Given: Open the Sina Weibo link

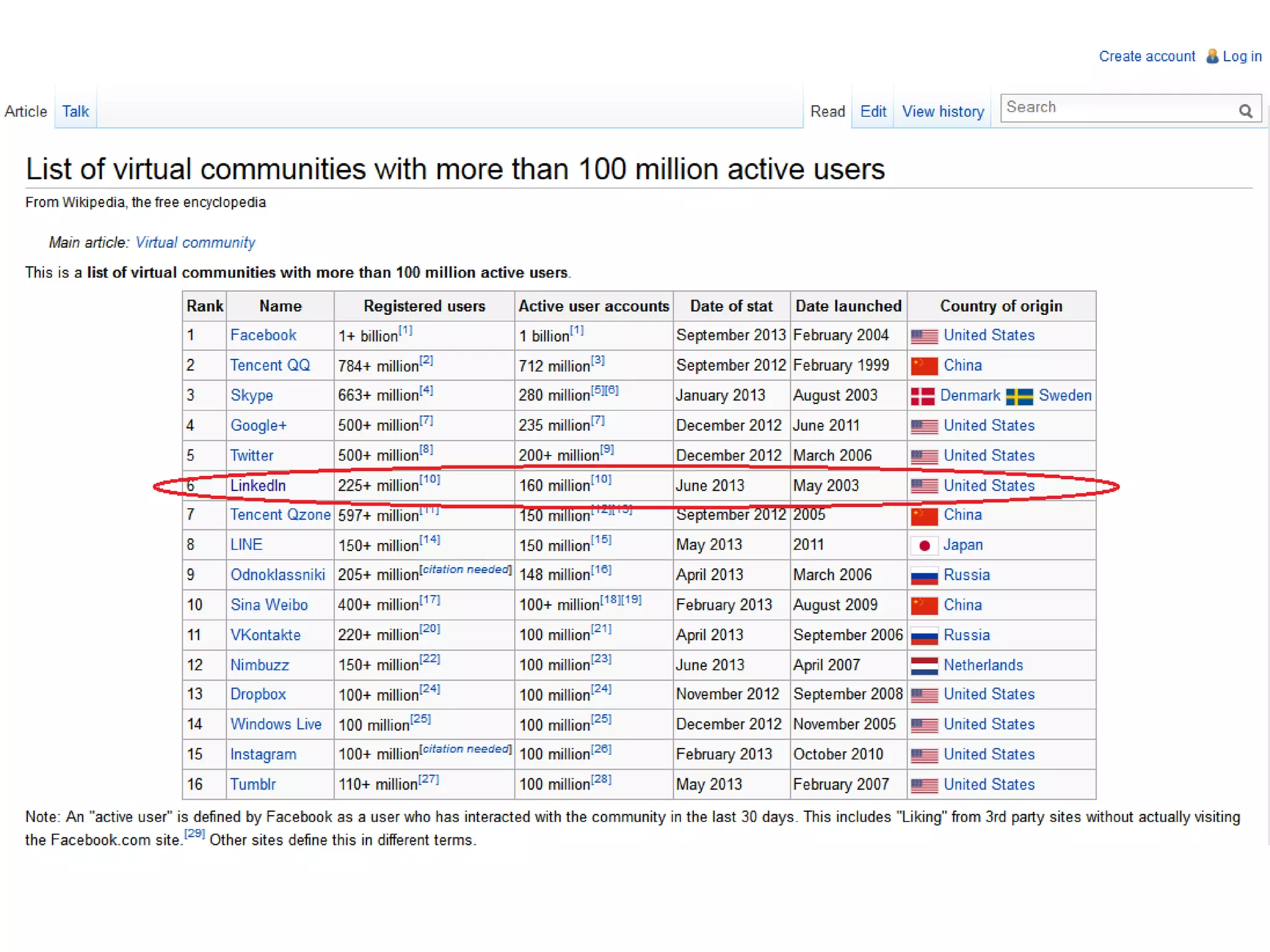Looking at the screenshot, I should (x=269, y=605).
